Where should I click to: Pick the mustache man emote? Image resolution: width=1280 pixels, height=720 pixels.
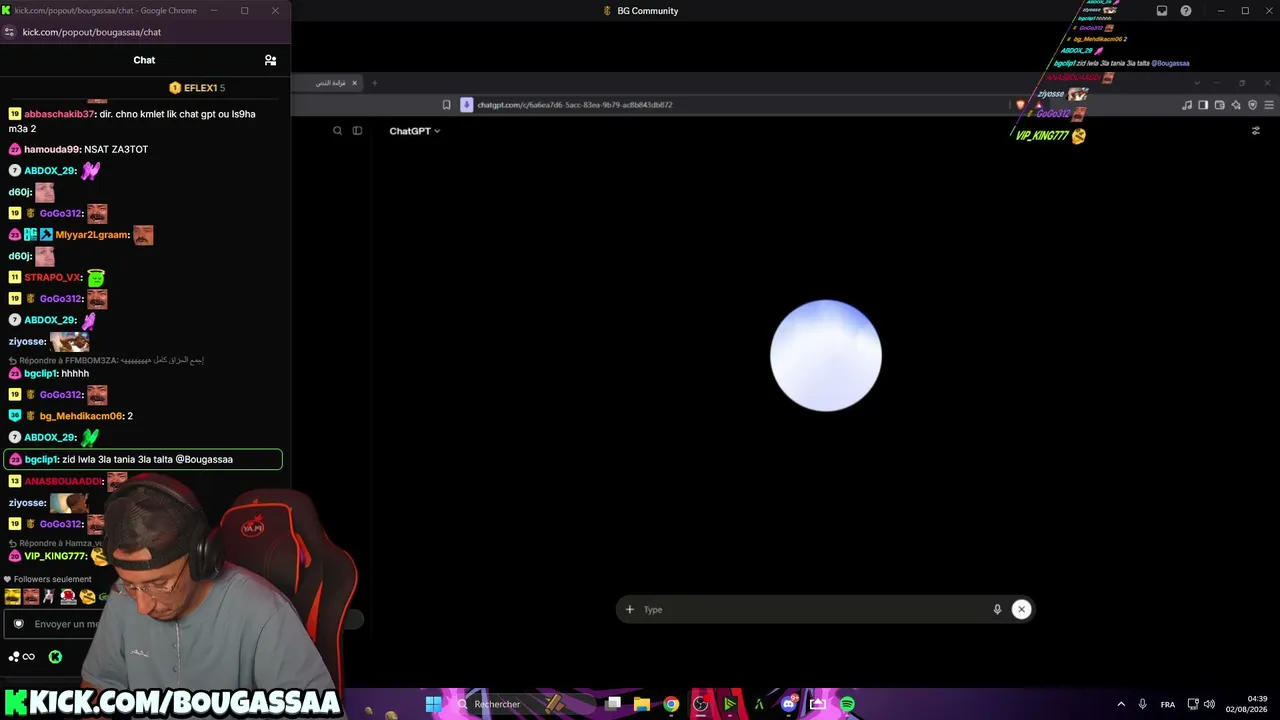(x=31, y=596)
